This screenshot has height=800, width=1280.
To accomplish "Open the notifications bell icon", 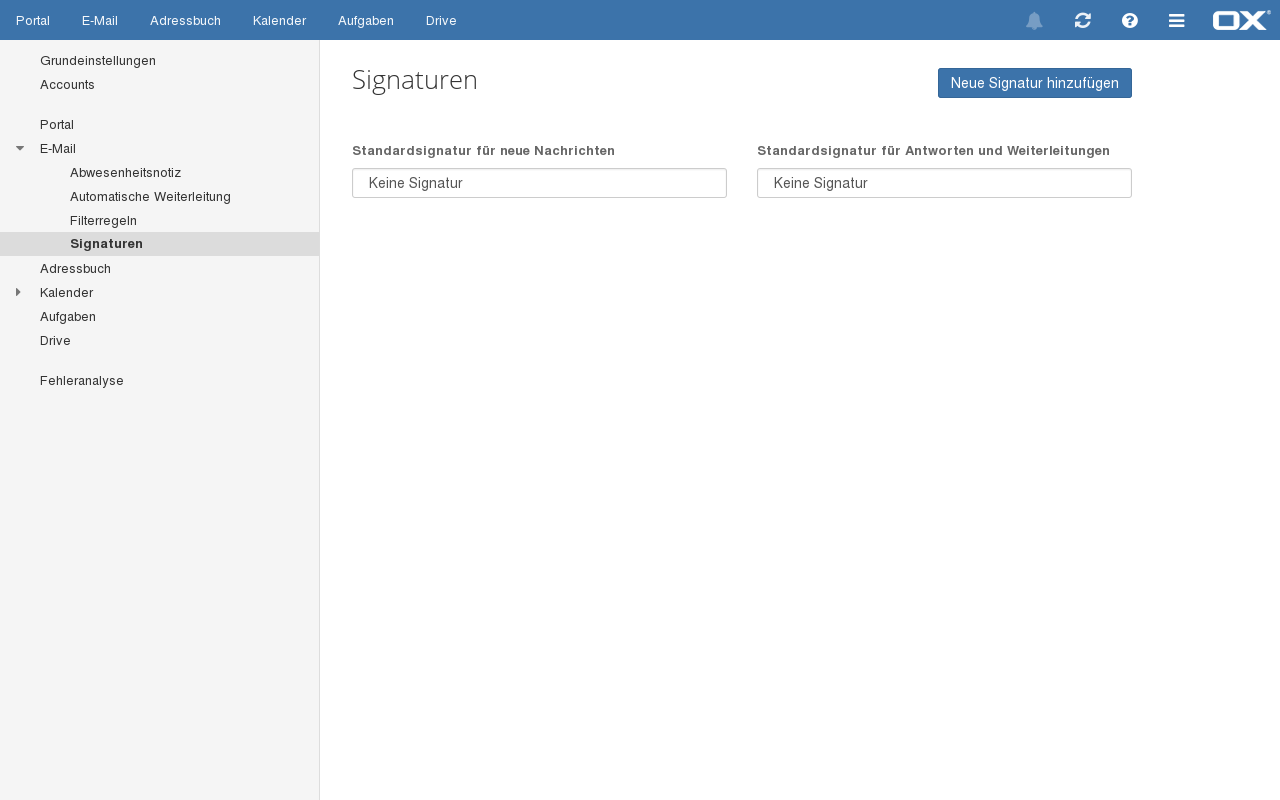I will [x=1034, y=21].
